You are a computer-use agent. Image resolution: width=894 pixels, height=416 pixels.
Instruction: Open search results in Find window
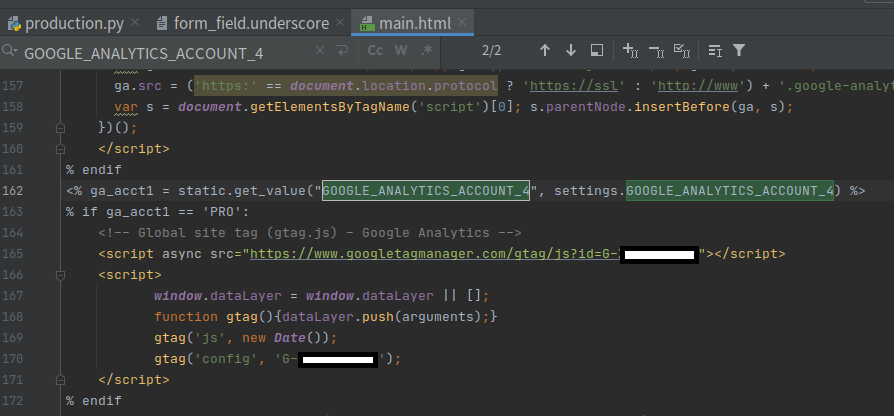coord(596,51)
